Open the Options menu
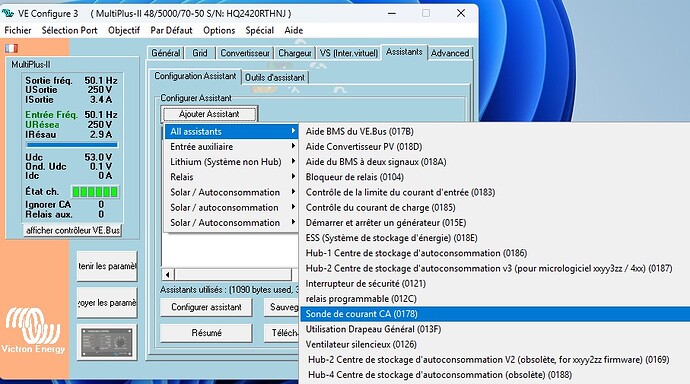The width and height of the screenshot is (690, 384). click(219, 30)
